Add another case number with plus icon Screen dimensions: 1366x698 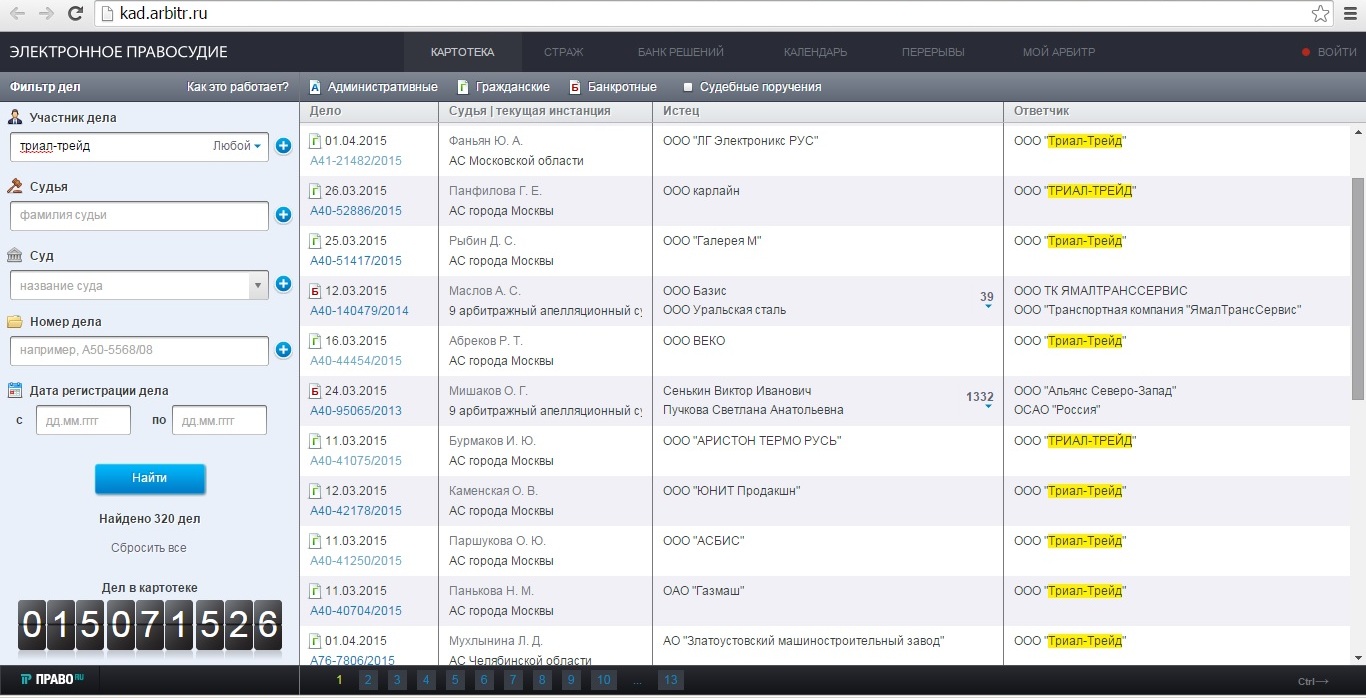(x=283, y=350)
